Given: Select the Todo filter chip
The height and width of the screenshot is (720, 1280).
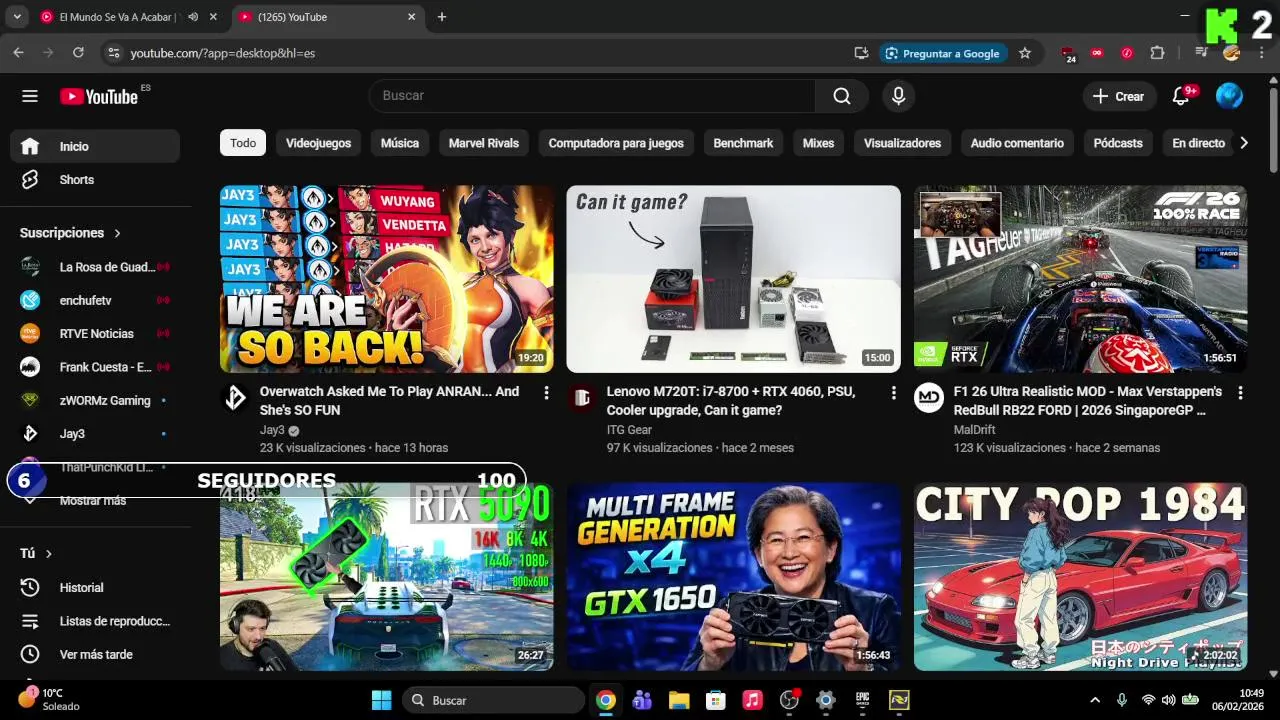Looking at the screenshot, I should point(243,143).
